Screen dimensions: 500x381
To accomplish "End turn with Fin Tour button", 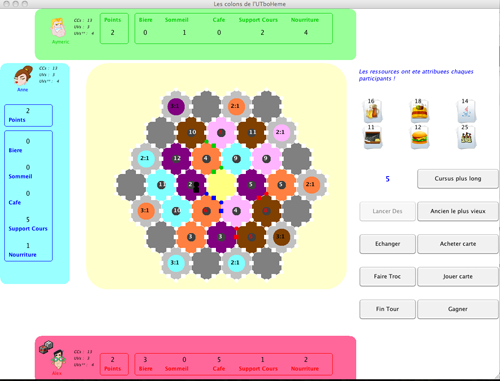I will click(387, 309).
